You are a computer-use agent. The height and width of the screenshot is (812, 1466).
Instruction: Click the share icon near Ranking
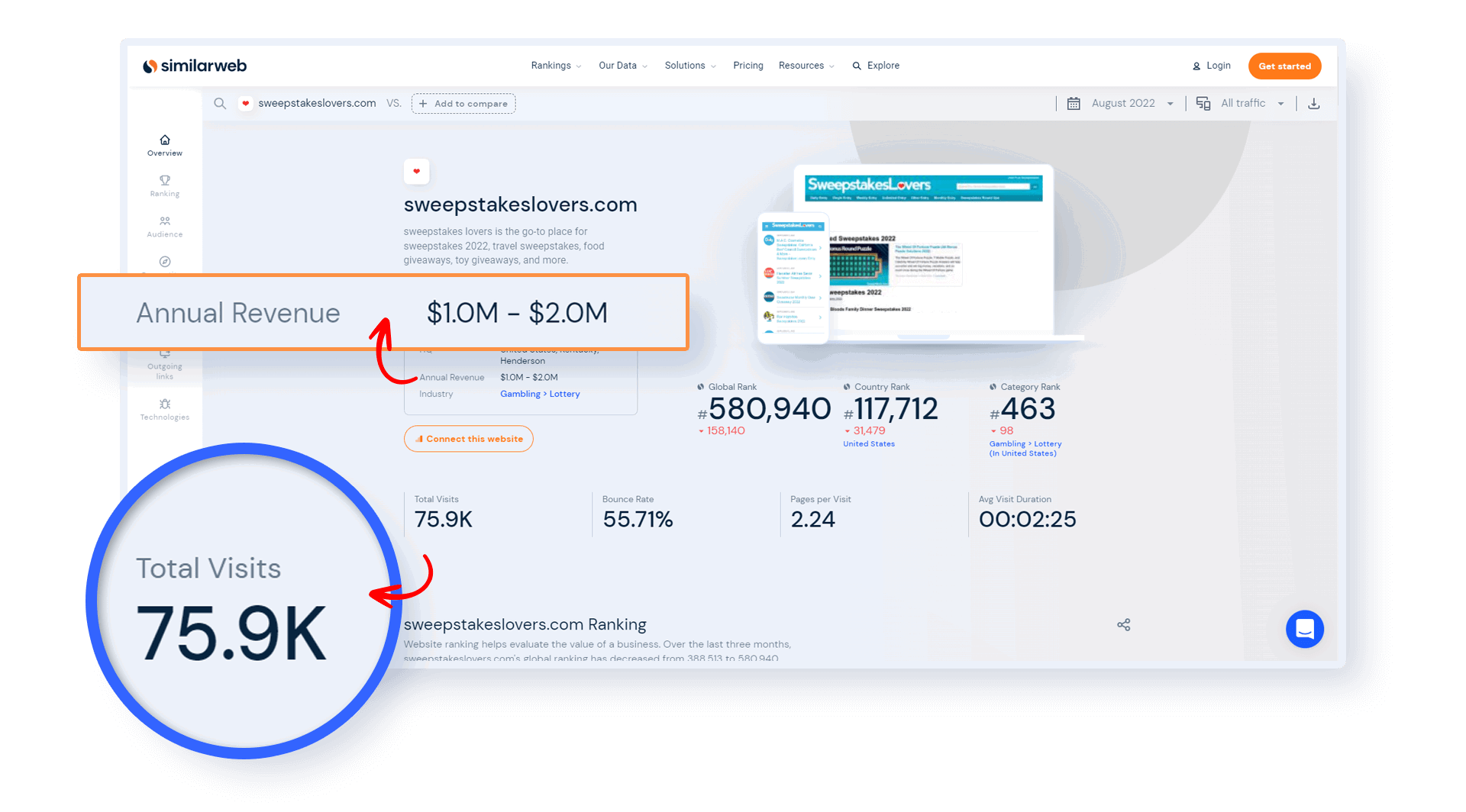coord(1123,625)
